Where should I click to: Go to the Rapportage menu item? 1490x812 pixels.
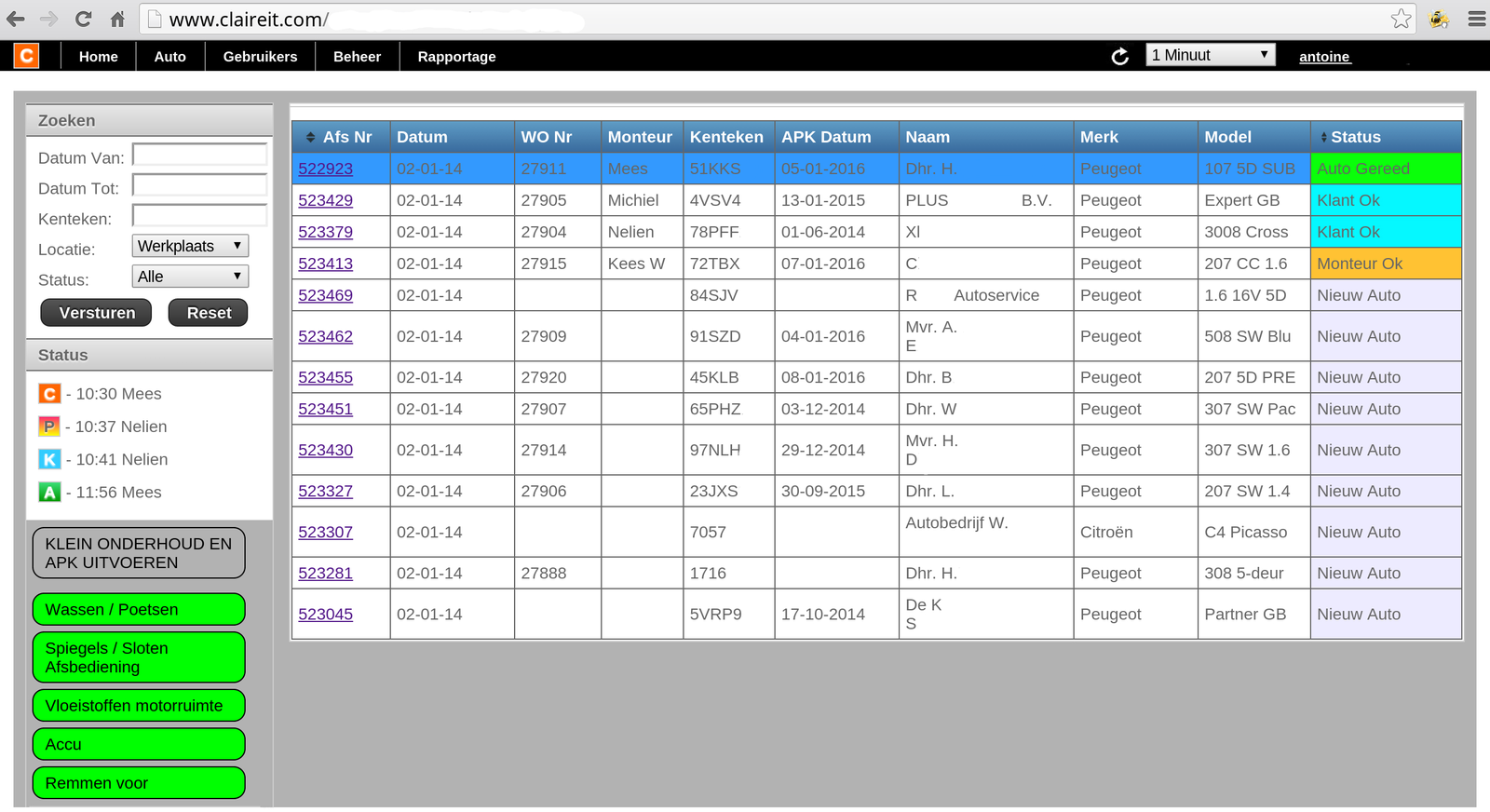coord(456,57)
